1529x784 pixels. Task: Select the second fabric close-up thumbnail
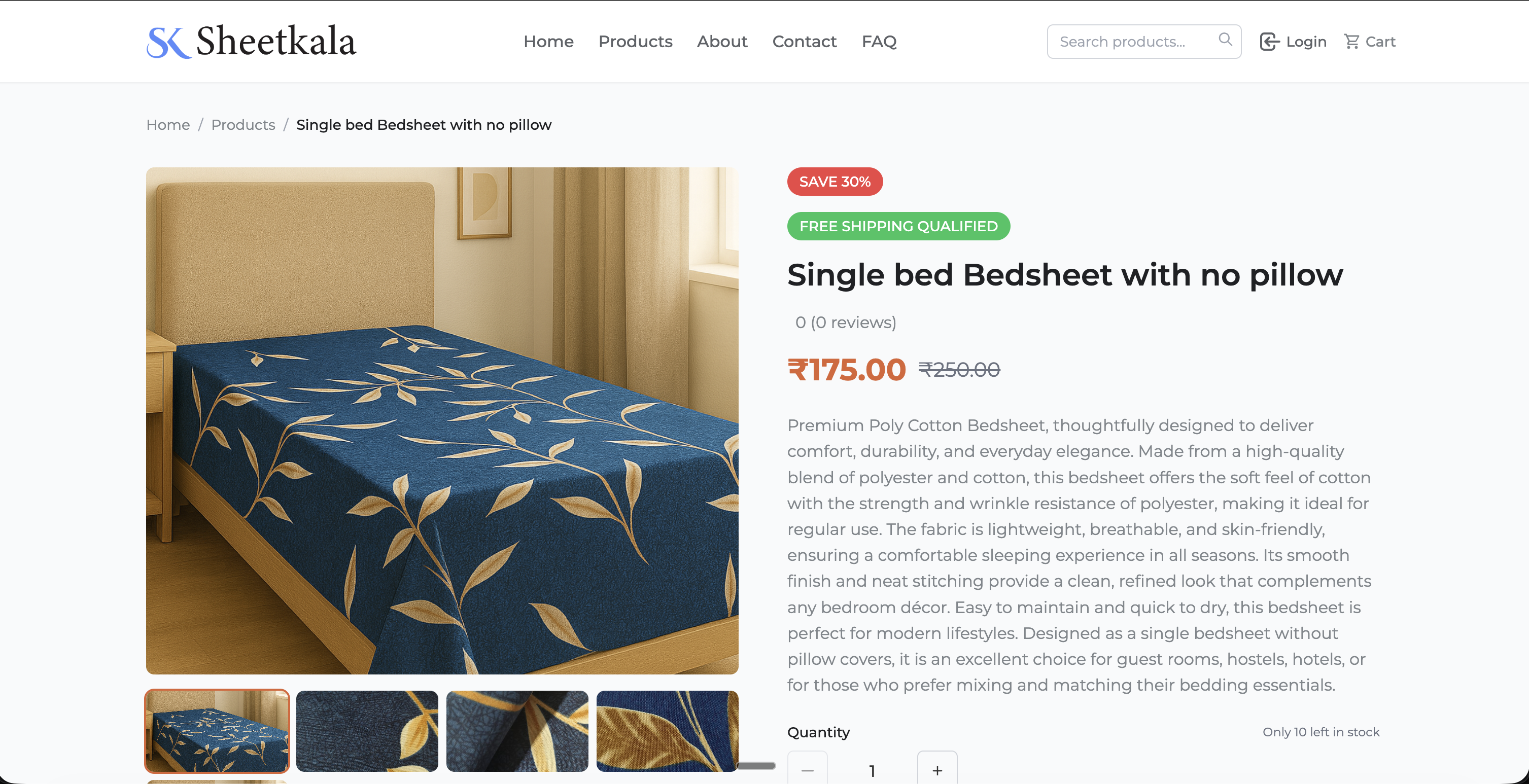[367, 731]
